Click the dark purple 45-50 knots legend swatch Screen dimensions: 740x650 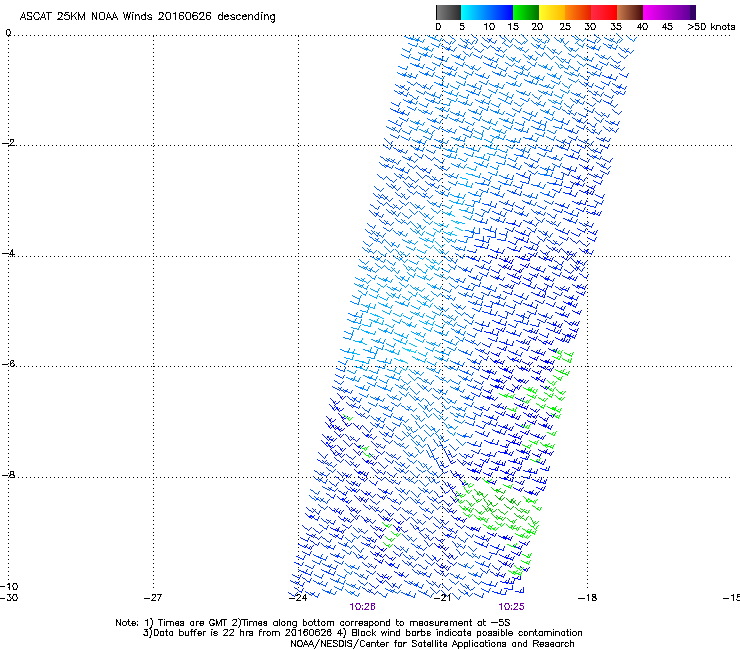[x=682, y=12]
